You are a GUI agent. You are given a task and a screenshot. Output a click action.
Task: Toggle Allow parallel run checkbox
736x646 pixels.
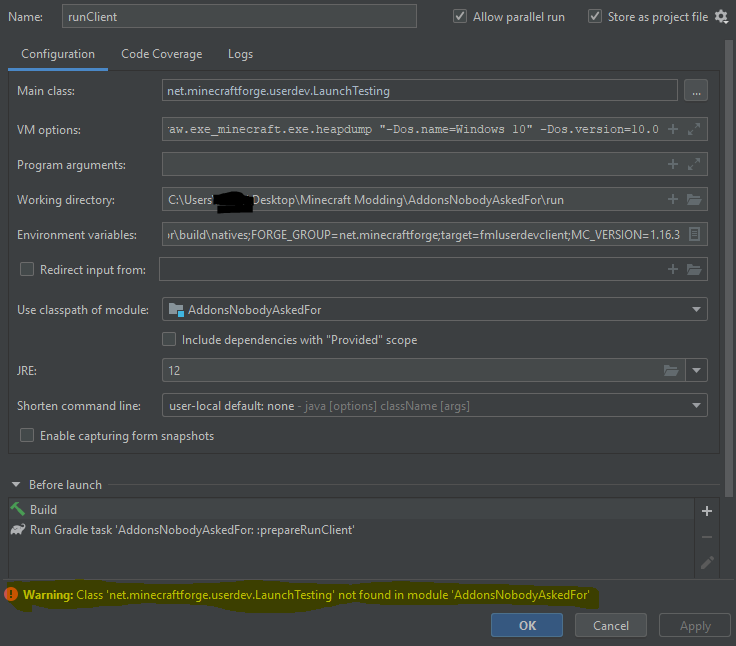click(x=460, y=16)
